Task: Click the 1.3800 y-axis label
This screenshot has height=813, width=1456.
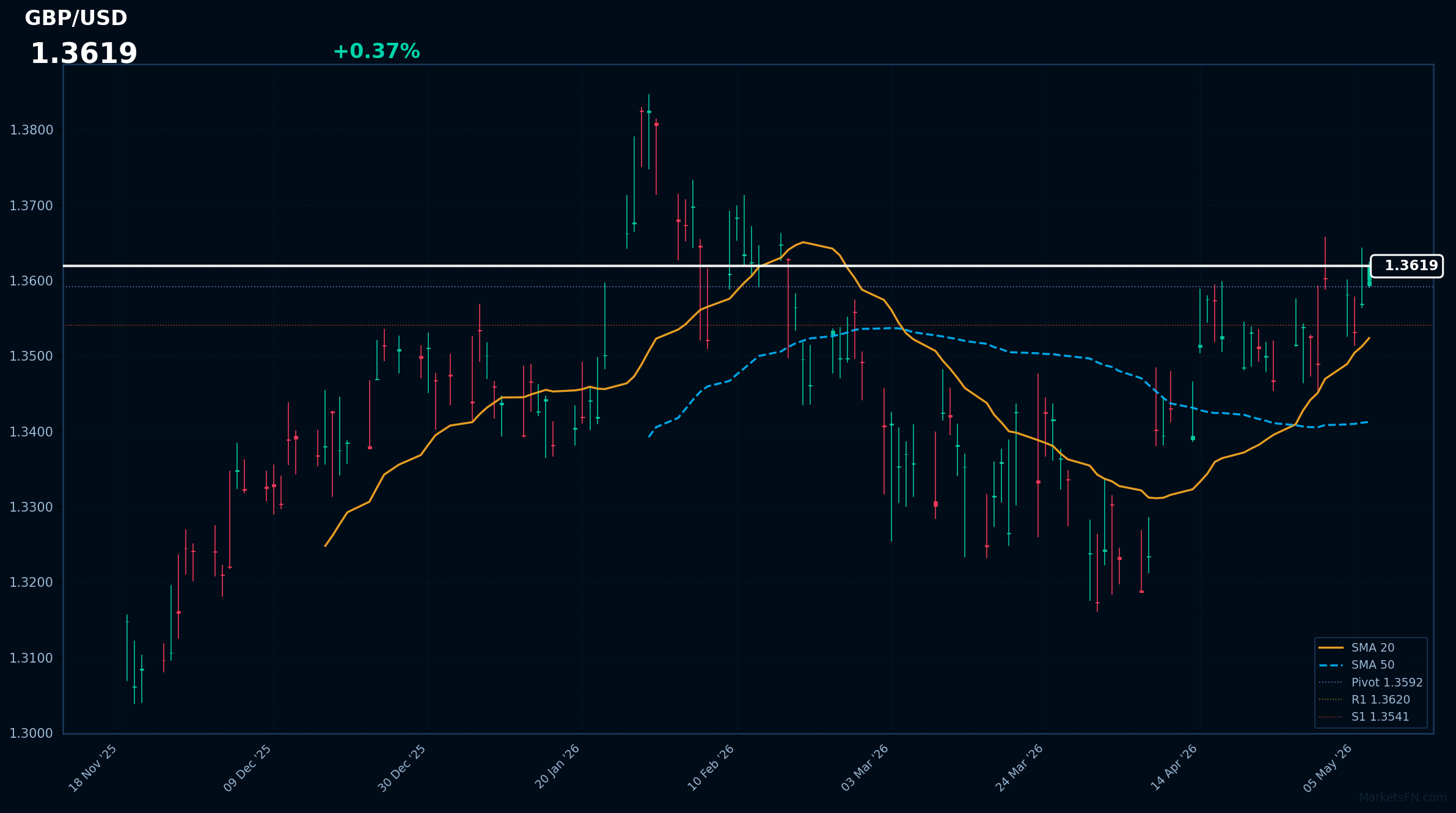Action: point(32,130)
